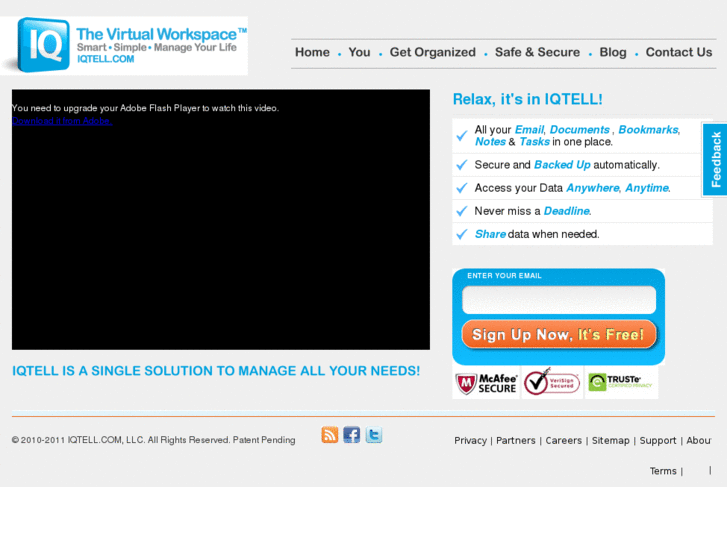Open the RSS feed icon
Image resolution: width=727 pixels, height=545 pixels.
(330, 435)
